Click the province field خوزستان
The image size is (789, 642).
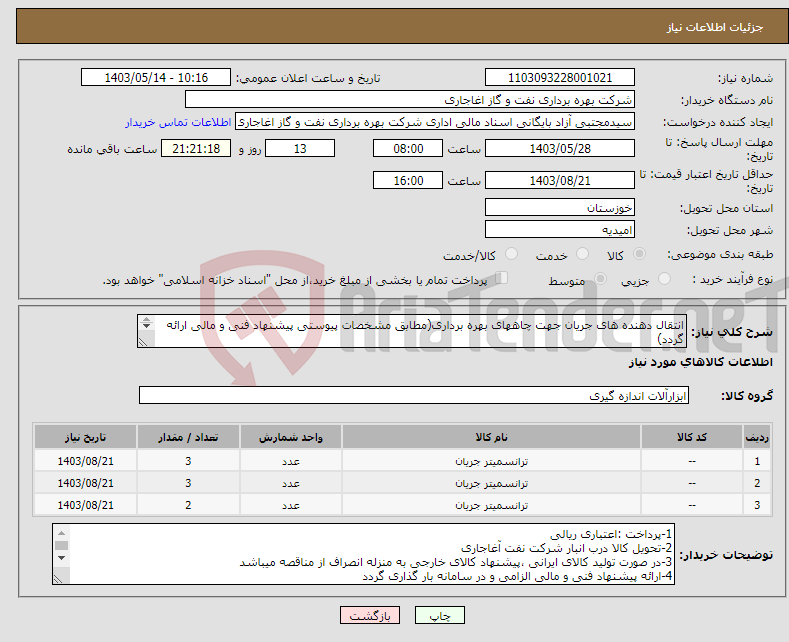pos(560,207)
